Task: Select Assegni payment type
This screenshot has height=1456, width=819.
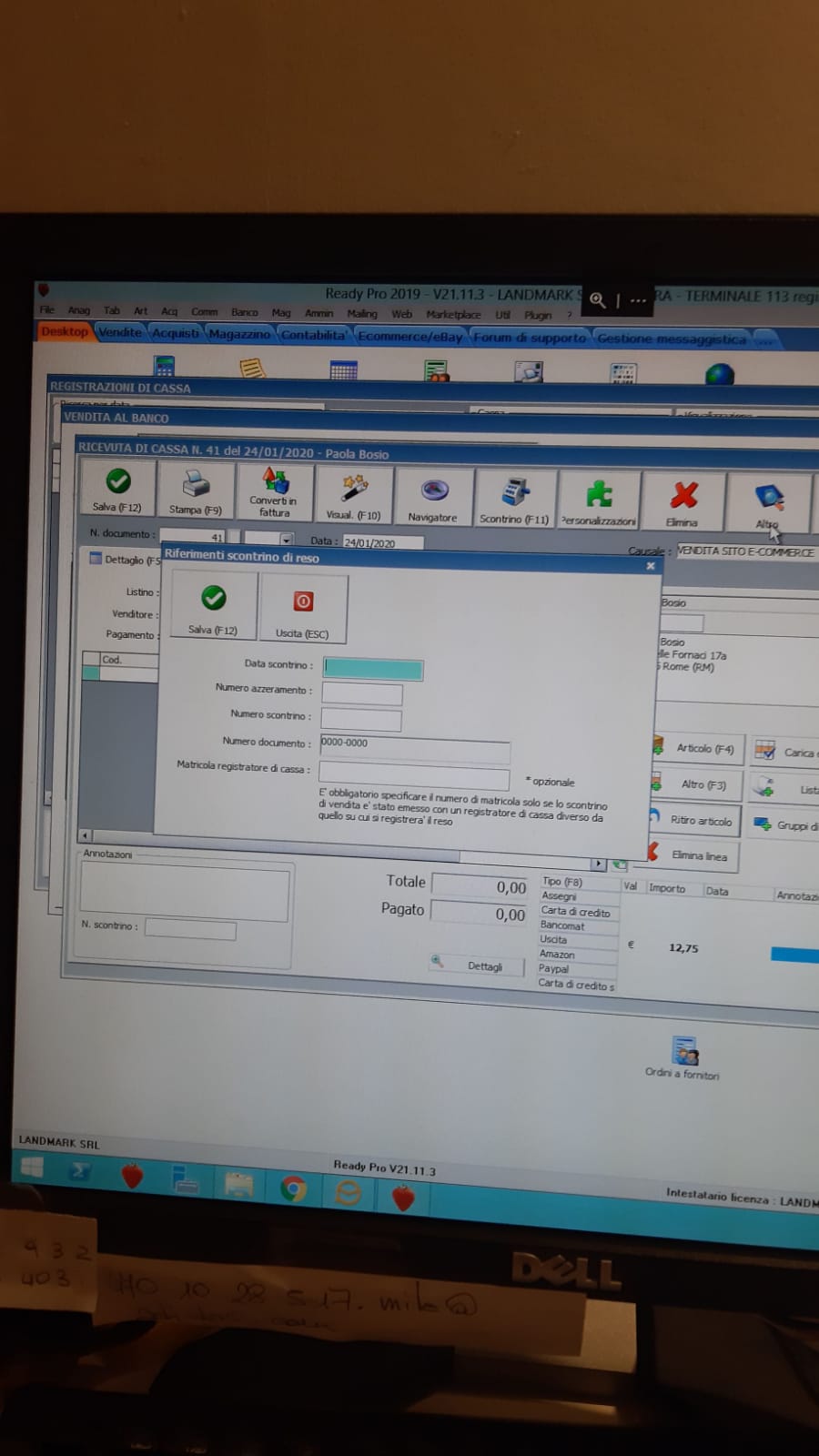Action: (x=579, y=896)
